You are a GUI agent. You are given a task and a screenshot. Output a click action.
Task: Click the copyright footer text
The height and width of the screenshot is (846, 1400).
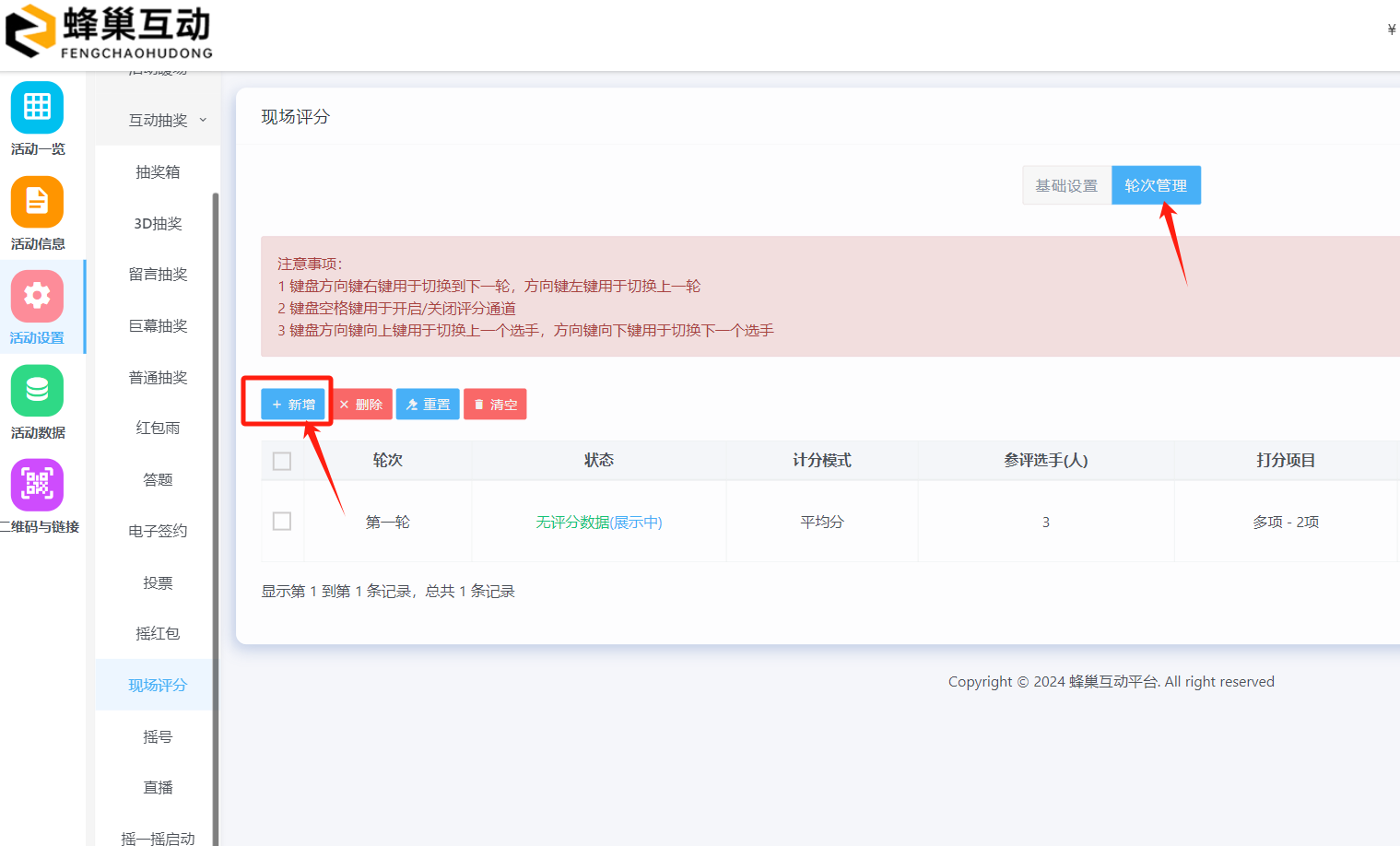tap(1112, 682)
